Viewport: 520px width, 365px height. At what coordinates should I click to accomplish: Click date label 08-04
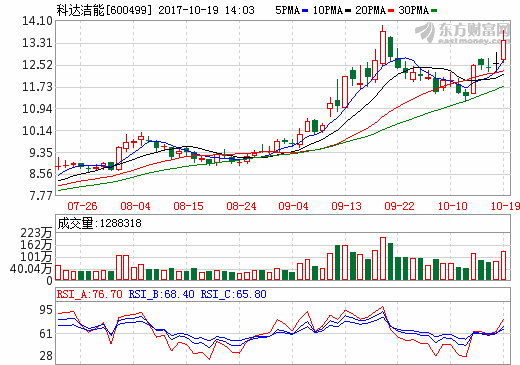(135, 206)
